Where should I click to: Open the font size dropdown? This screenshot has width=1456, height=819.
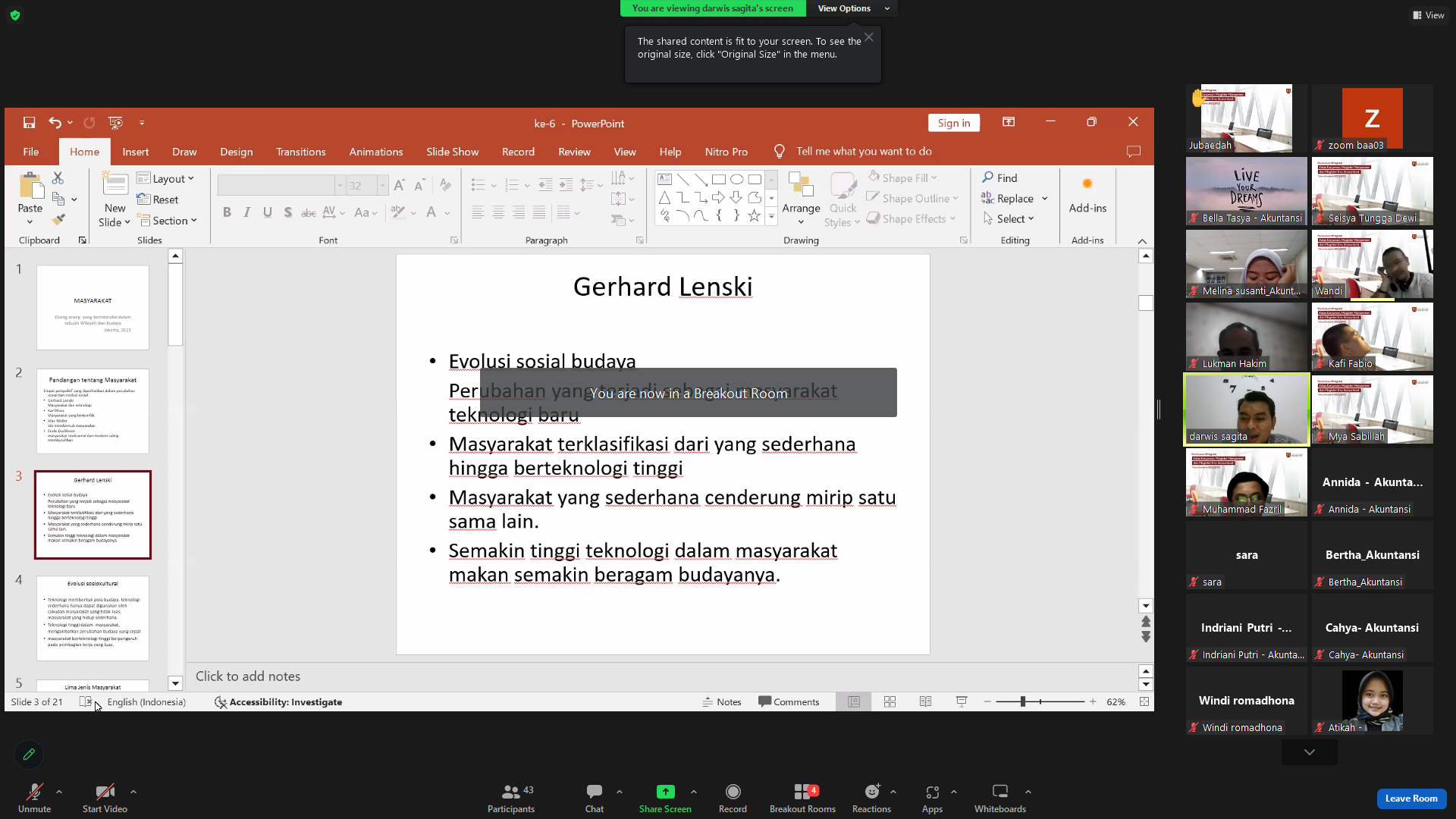point(382,186)
